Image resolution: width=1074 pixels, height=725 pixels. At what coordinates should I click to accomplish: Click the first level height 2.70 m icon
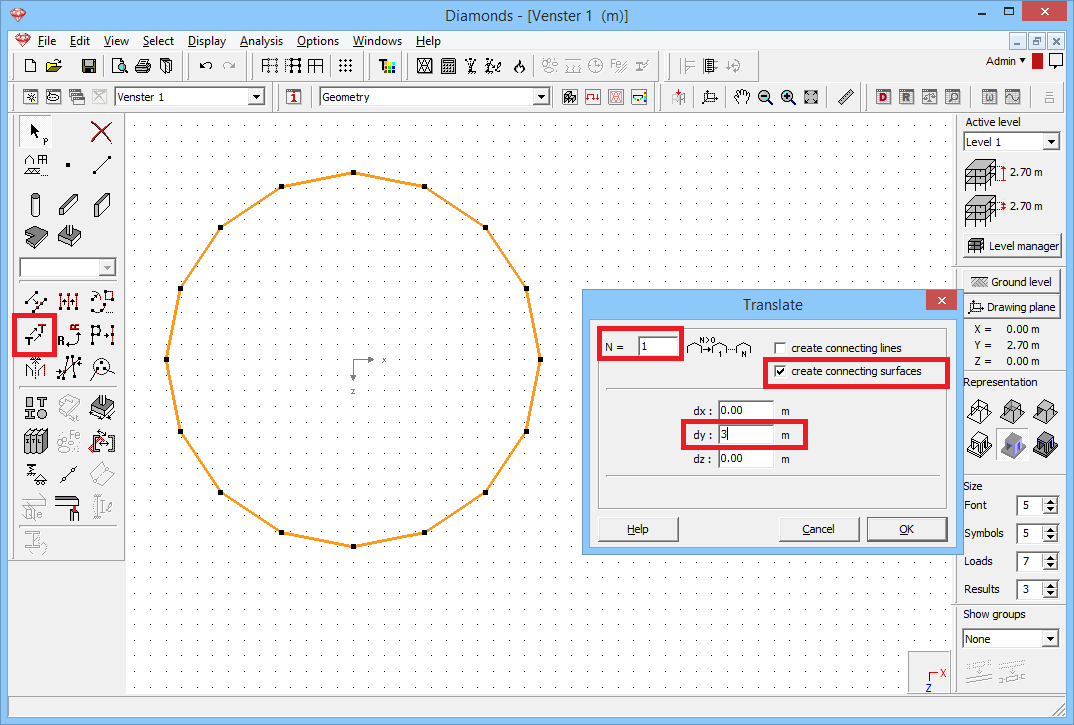[x=984, y=174]
